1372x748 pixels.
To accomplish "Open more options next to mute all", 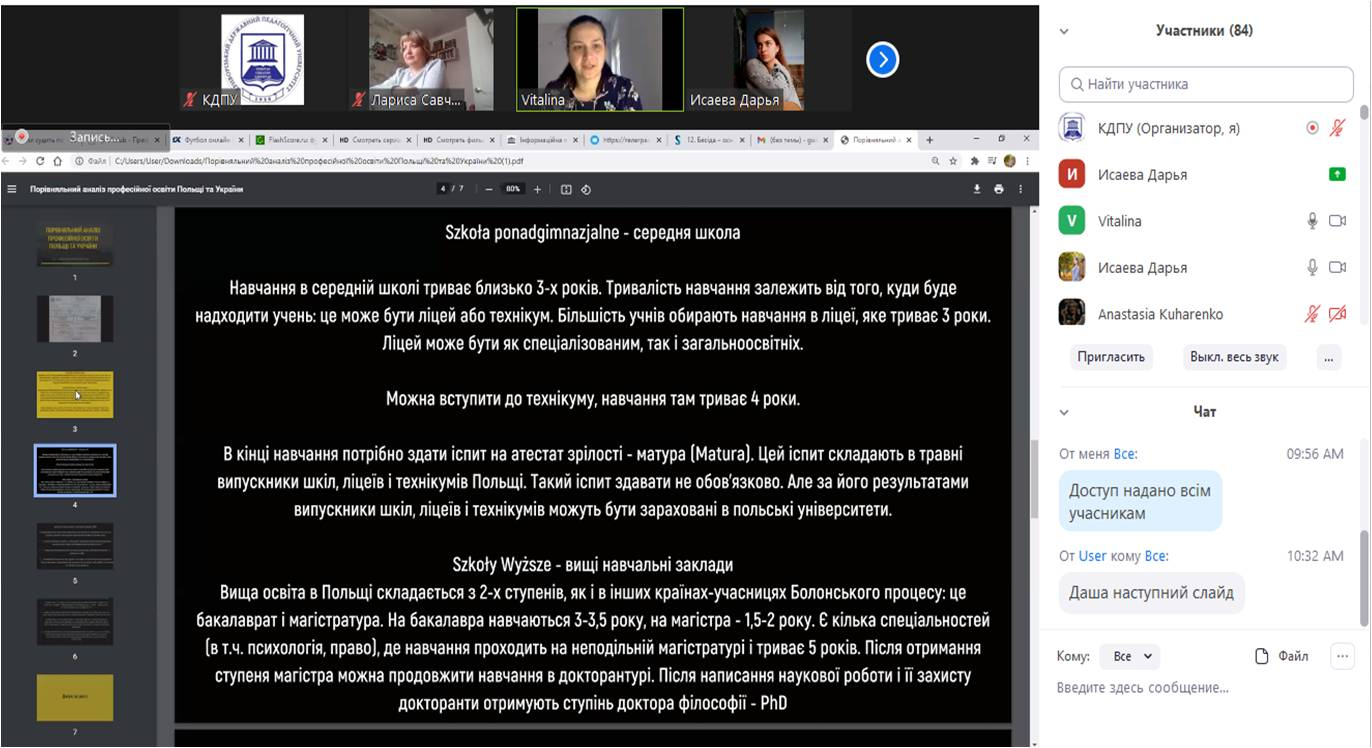I will [1328, 357].
